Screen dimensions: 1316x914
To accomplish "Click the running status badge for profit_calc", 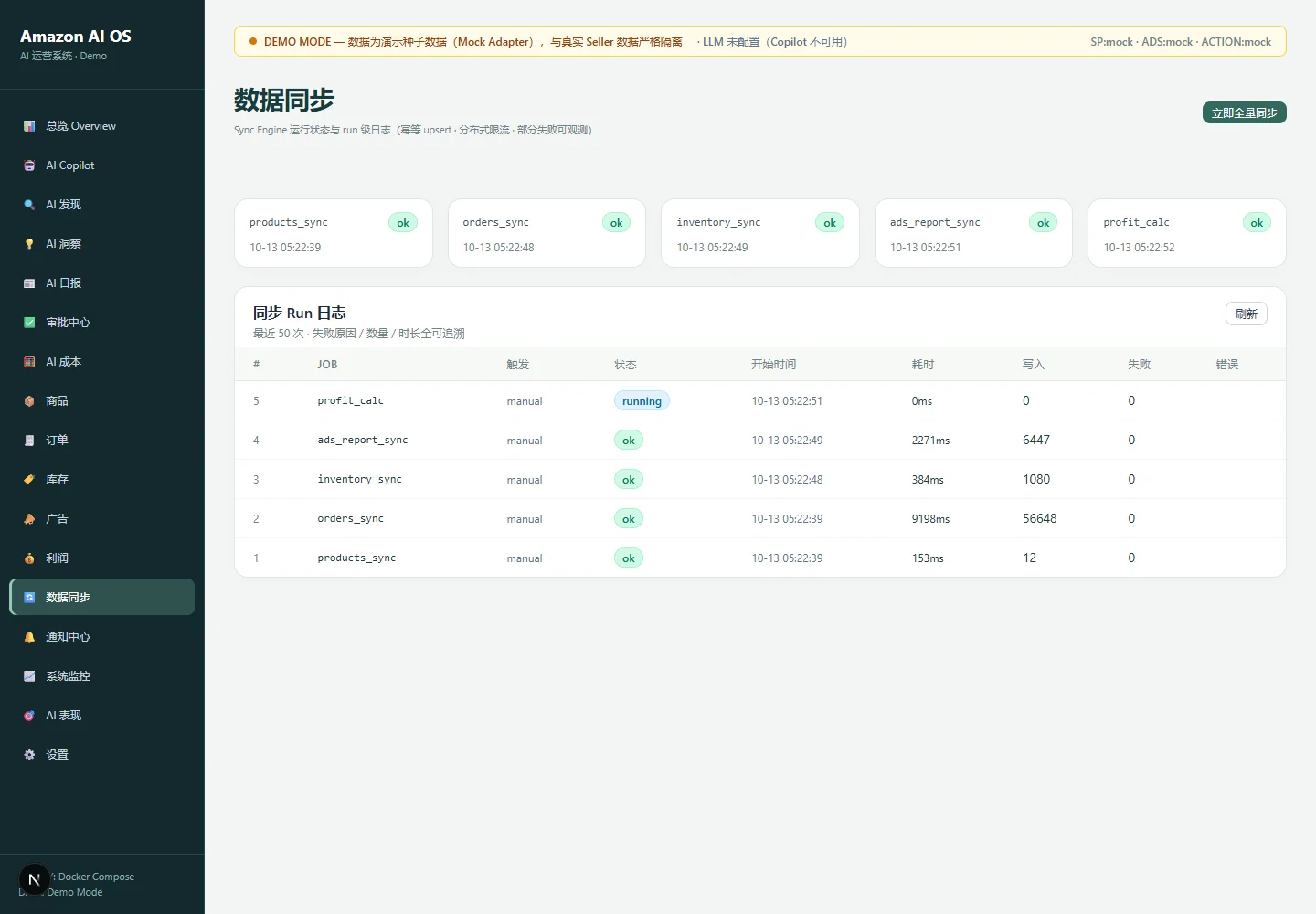I will (x=642, y=401).
